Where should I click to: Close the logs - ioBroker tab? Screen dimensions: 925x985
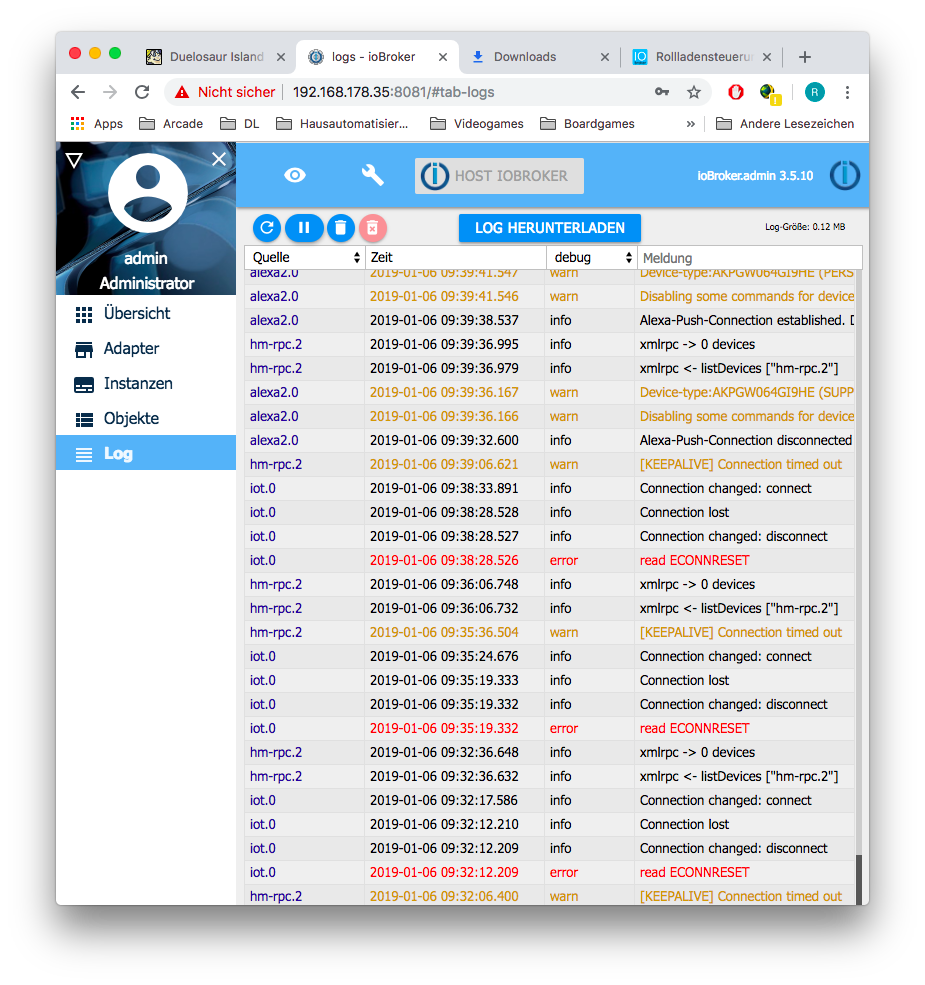click(443, 57)
